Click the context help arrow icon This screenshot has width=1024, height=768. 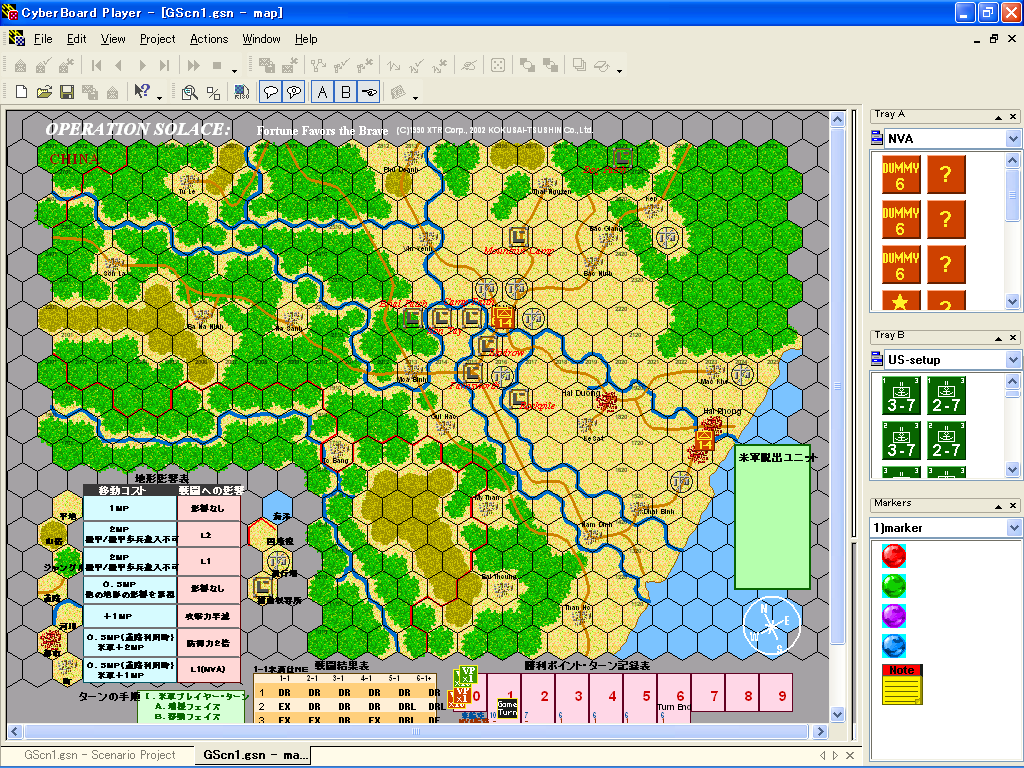tap(142, 92)
